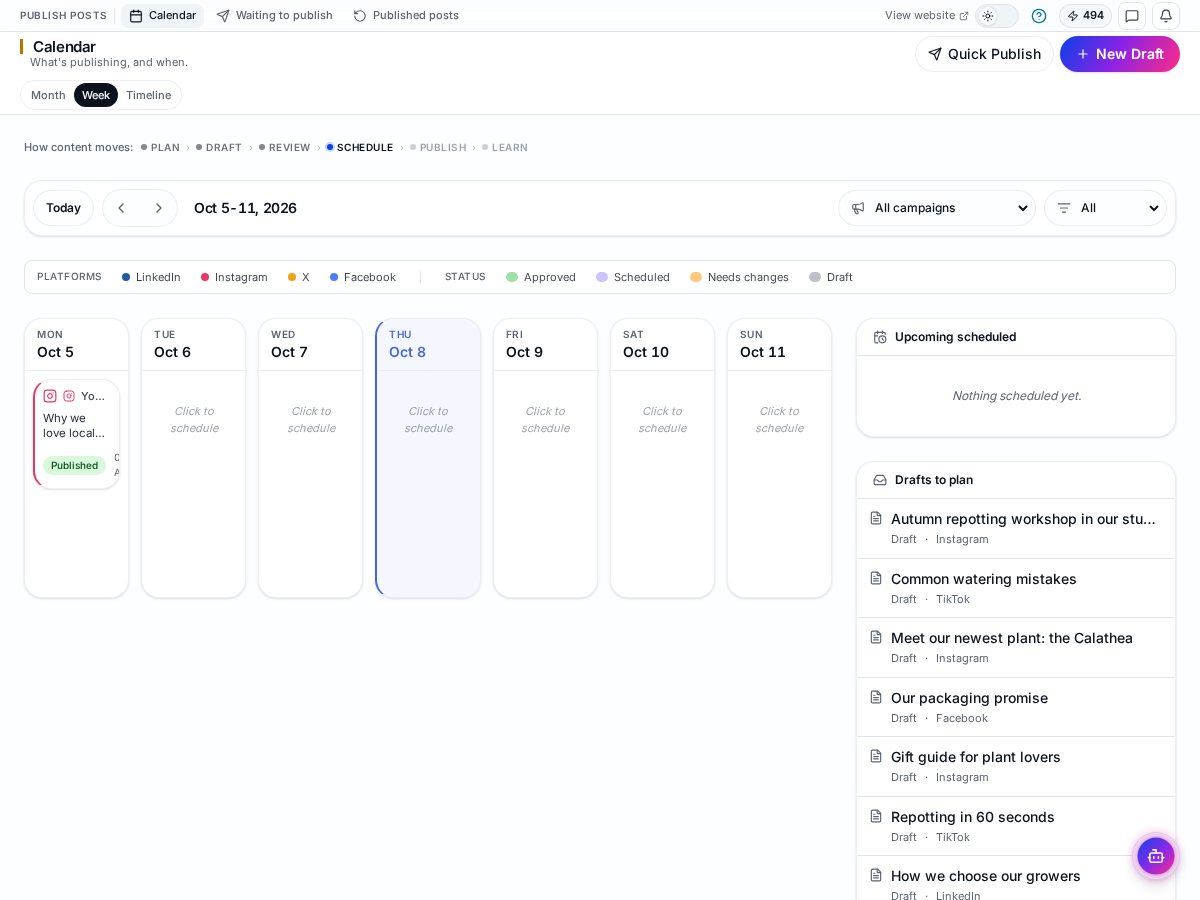This screenshot has height=900, width=1200.
Task: Go to the next week
Action: [158, 208]
